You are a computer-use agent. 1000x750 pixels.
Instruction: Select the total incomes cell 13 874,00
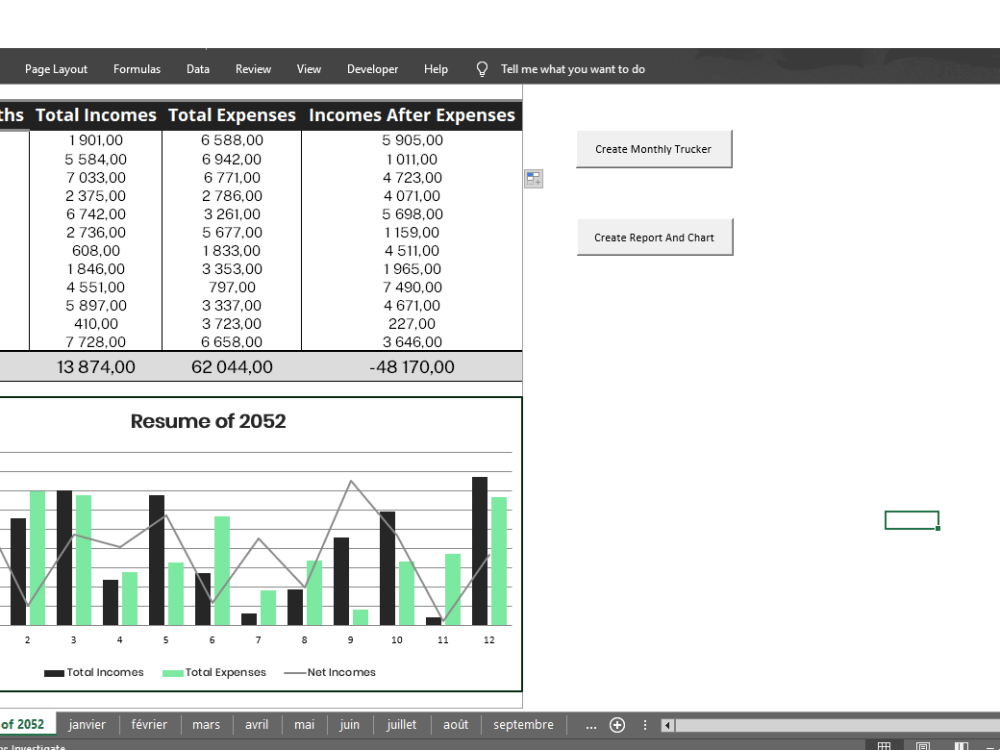coord(96,367)
